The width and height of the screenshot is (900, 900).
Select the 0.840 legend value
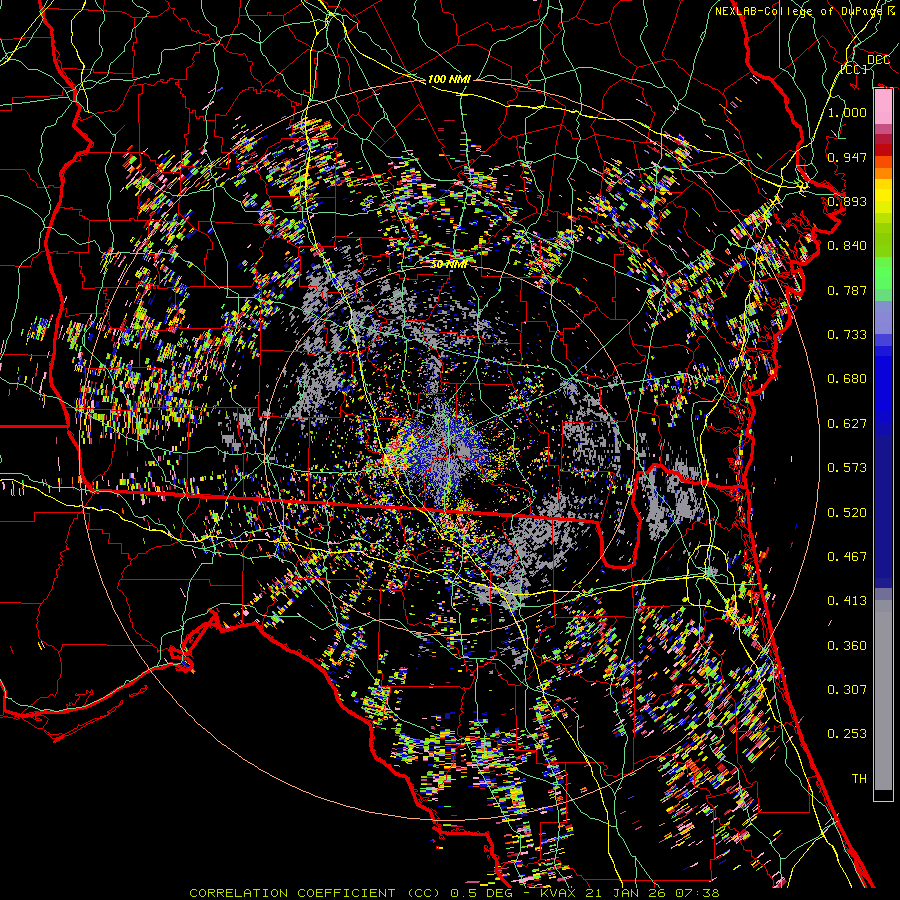847,246
